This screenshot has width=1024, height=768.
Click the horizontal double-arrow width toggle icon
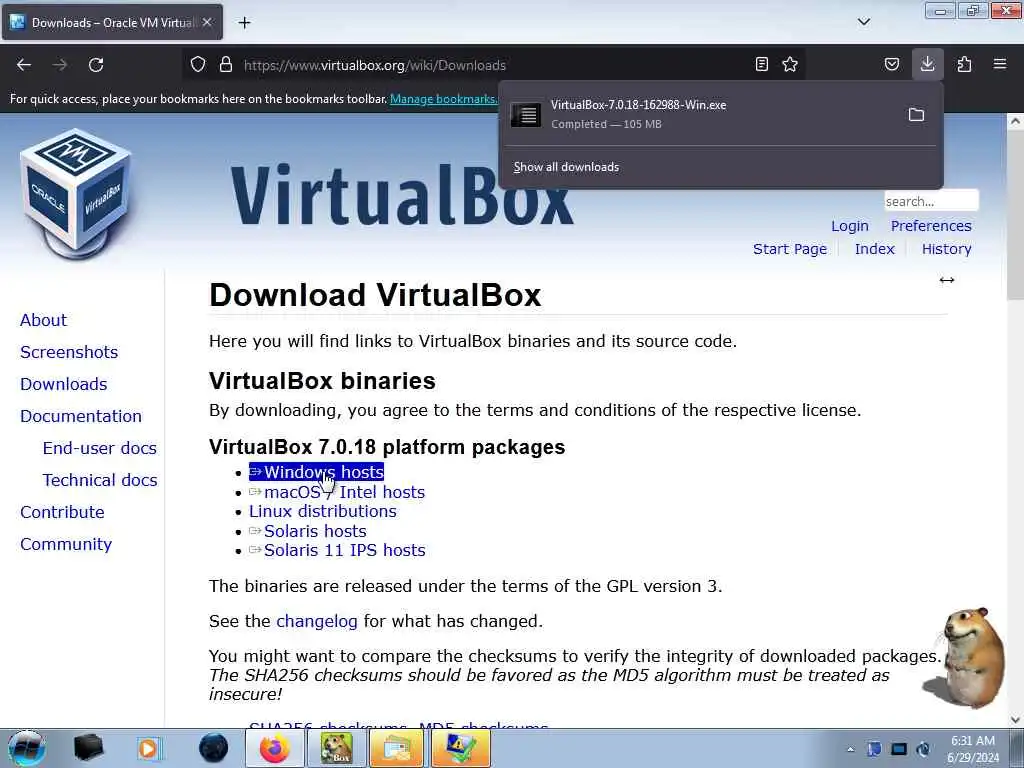click(947, 280)
